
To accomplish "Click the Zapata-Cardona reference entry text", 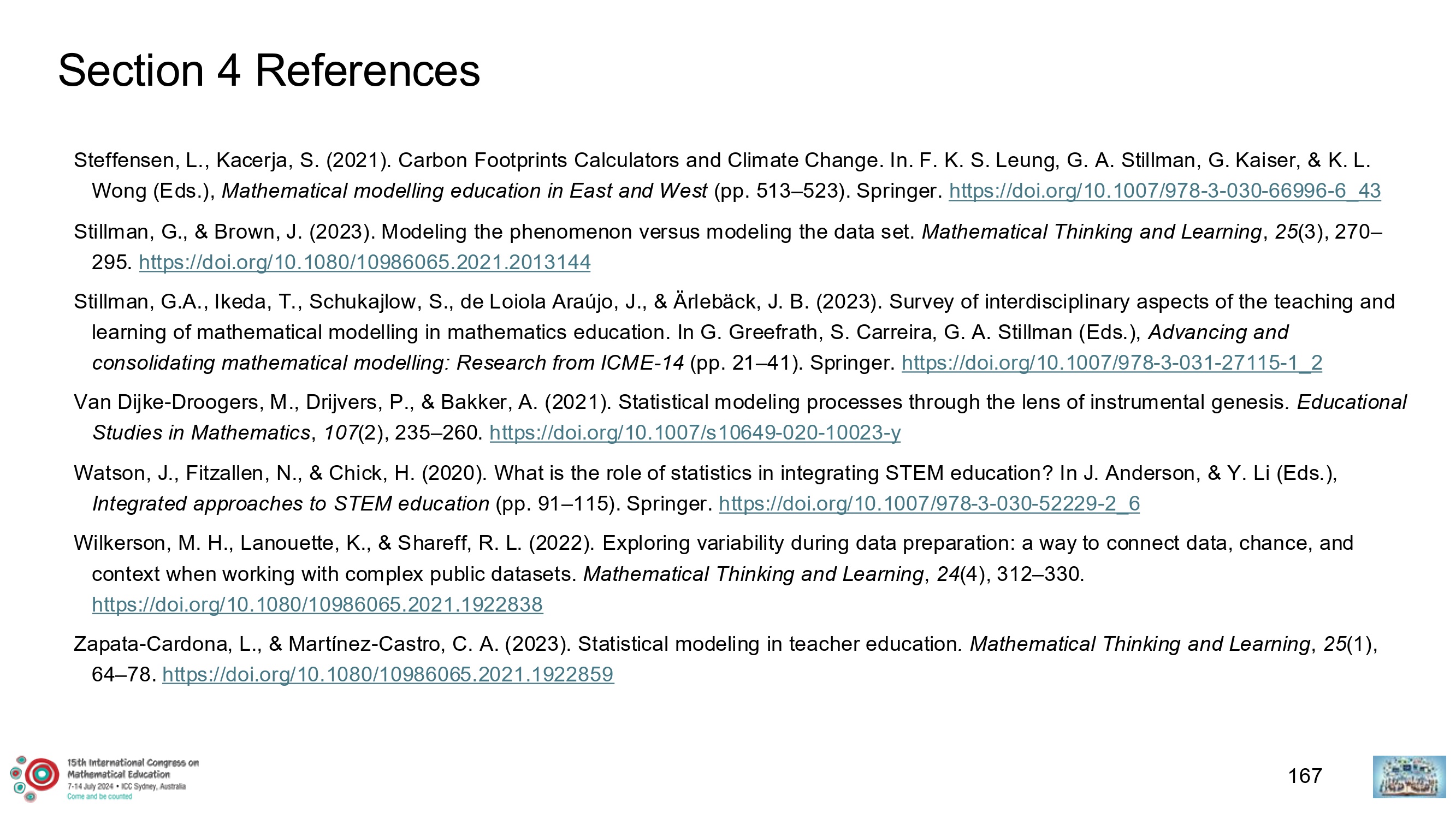I will click(x=726, y=659).
